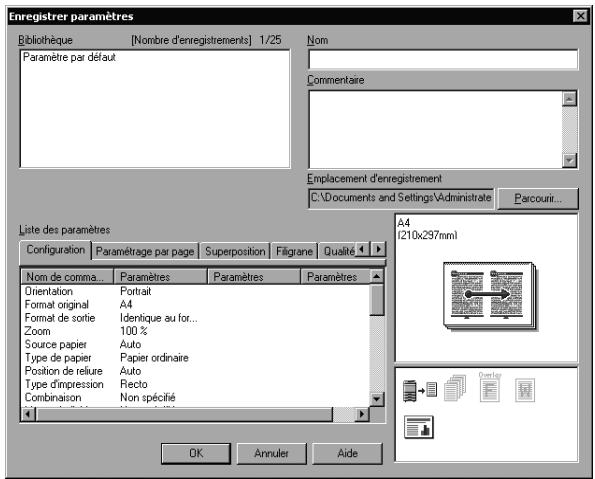Image resolution: width=595 pixels, height=479 pixels.
Task: Click the Identique au for... value
Action: click(159, 318)
